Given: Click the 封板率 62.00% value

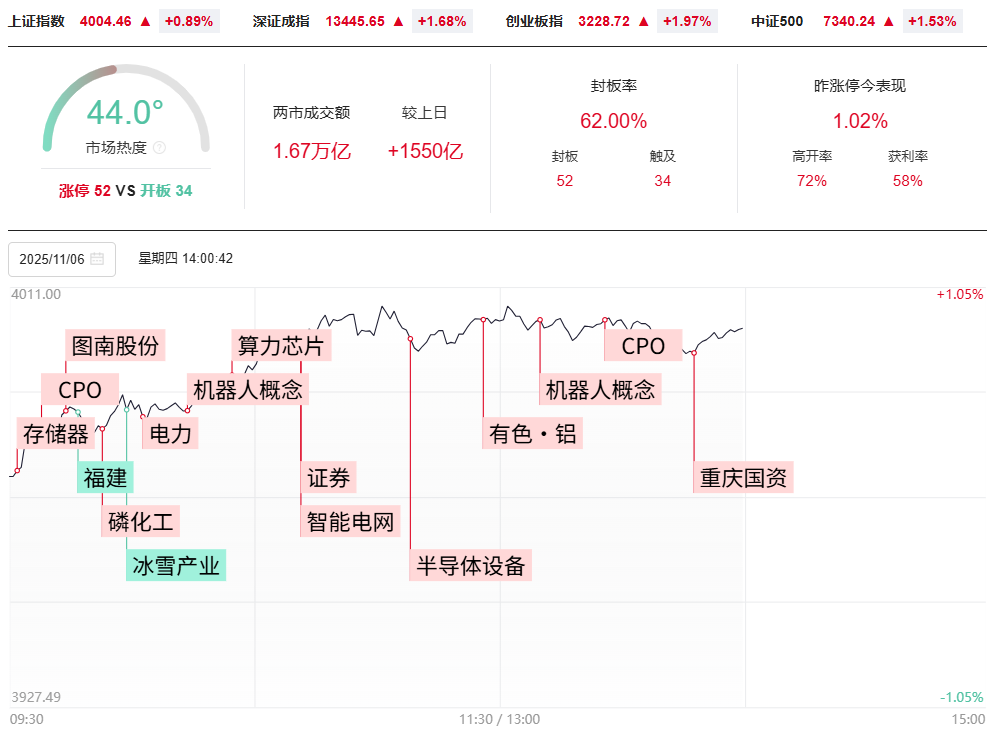Looking at the screenshot, I should [x=613, y=121].
